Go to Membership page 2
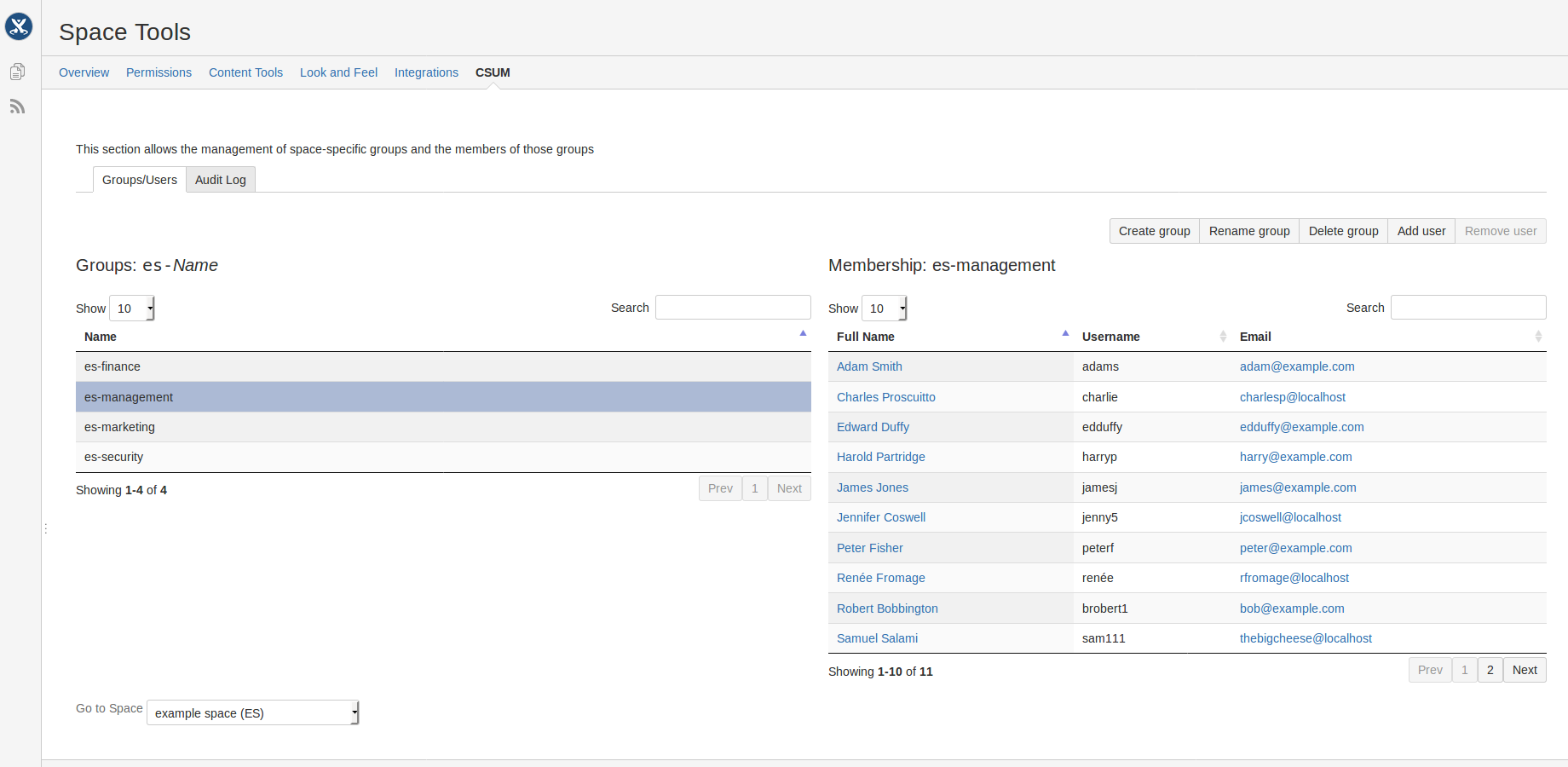Image resolution: width=1568 pixels, height=767 pixels. [x=1490, y=670]
